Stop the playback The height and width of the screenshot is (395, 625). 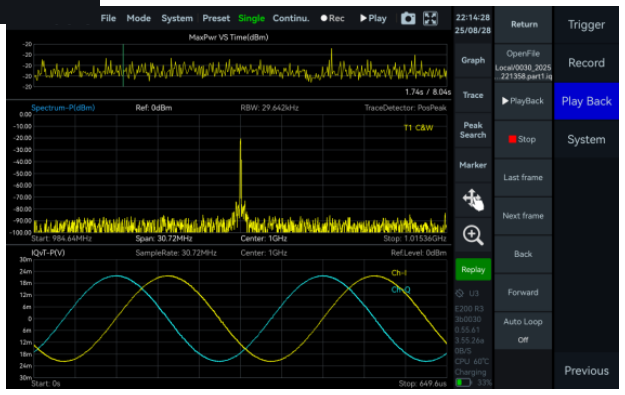click(x=523, y=140)
